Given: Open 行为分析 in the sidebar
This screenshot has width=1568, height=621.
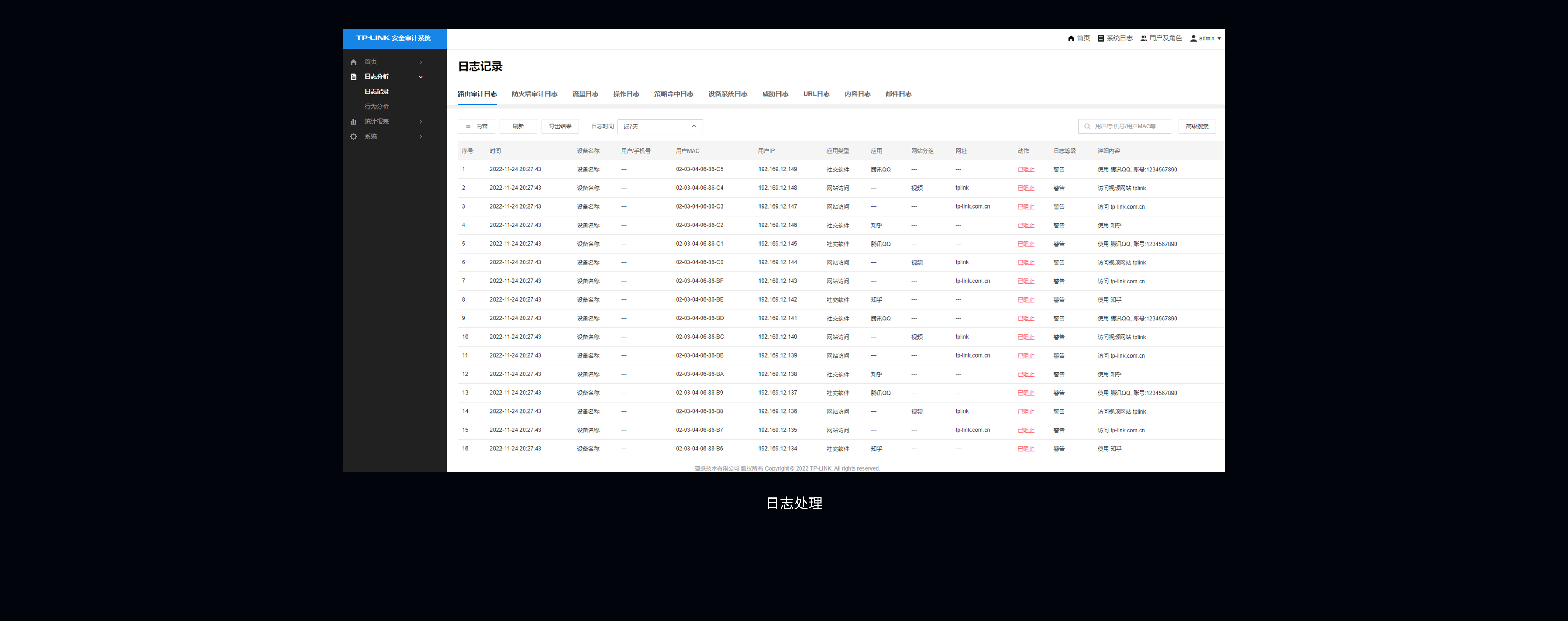Looking at the screenshot, I should pos(376,106).
